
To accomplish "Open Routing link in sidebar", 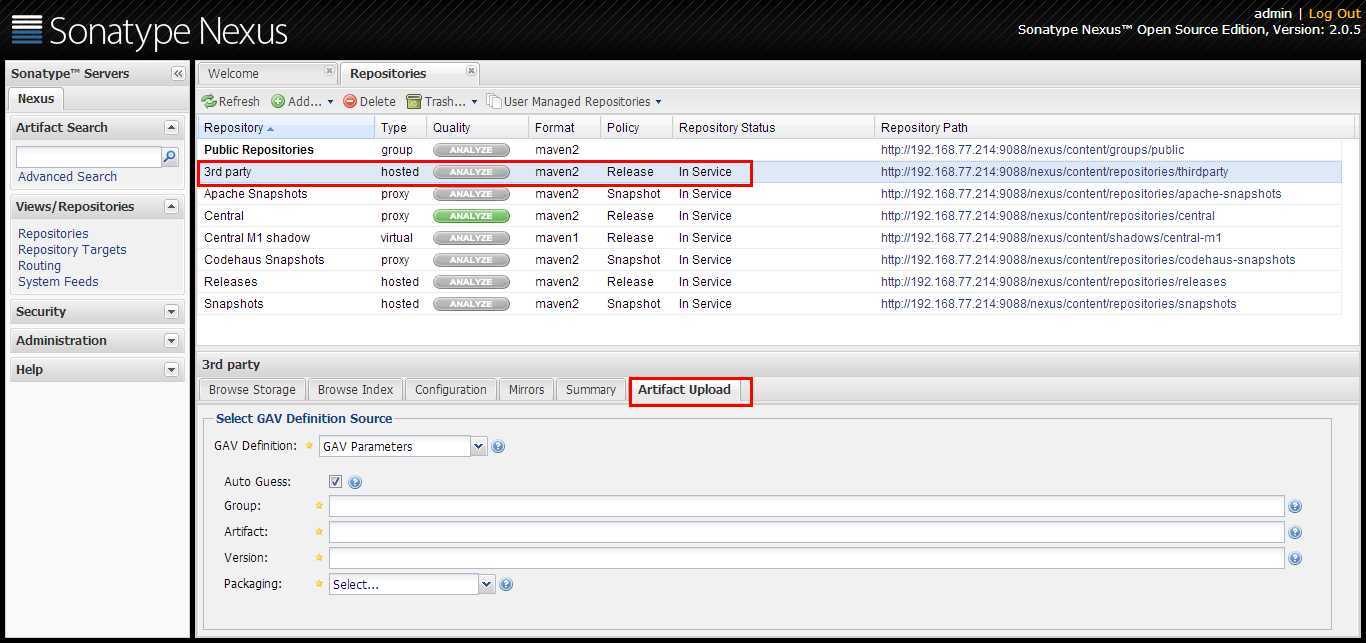I will click(x=39, y=265).
